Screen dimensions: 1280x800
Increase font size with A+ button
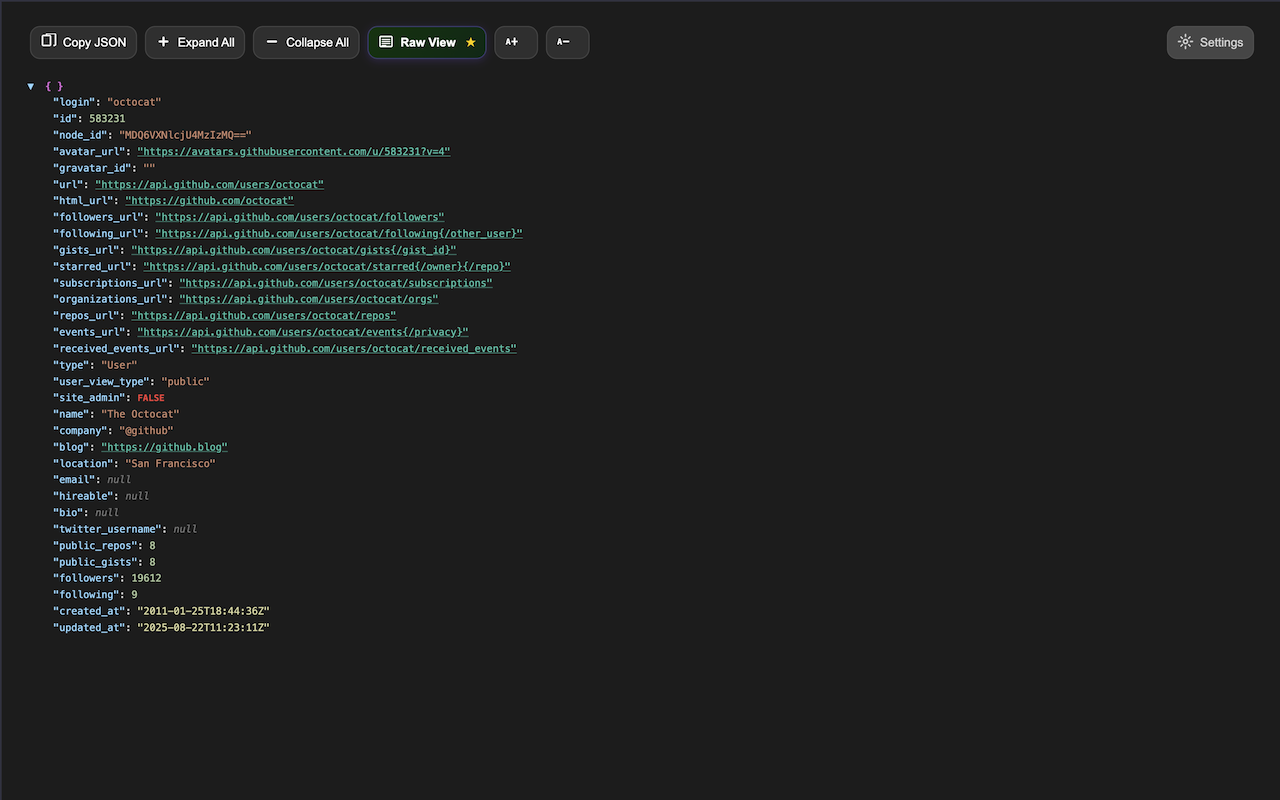click(x=516, y=42)
